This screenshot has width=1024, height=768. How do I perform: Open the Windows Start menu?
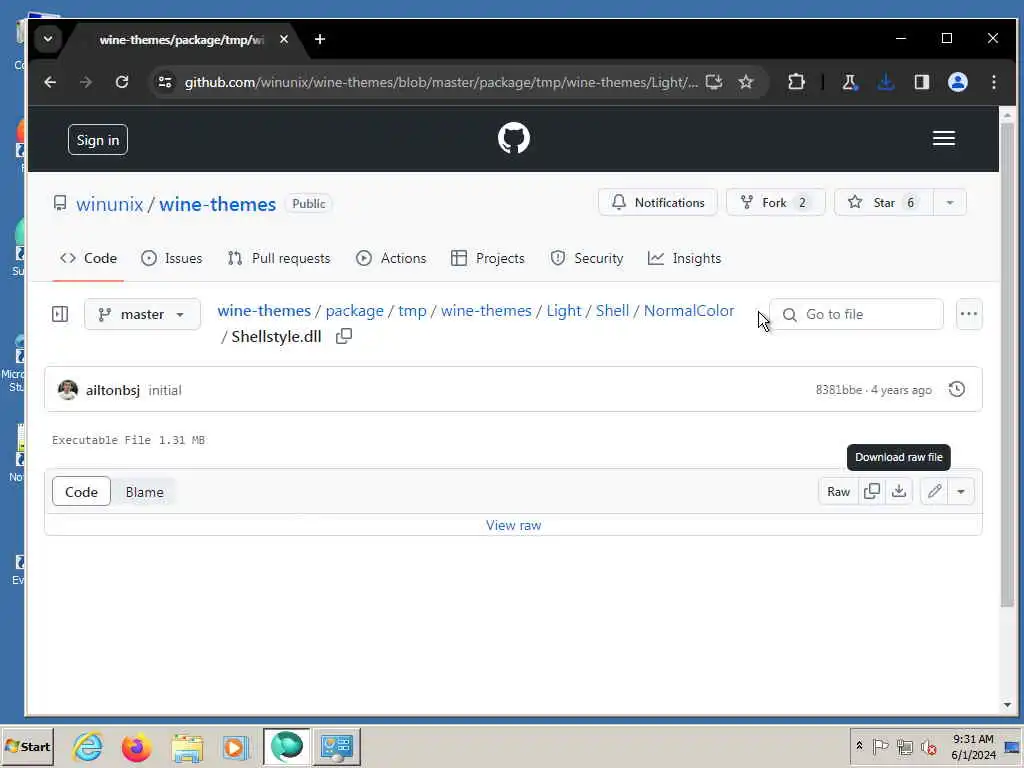point(27,746)
